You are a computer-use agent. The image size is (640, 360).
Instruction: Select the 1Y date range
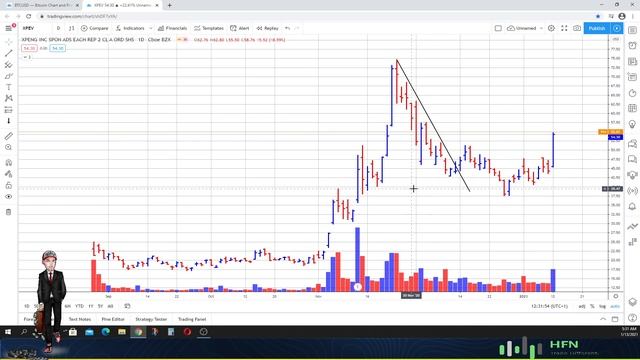(x=91, y=306)
